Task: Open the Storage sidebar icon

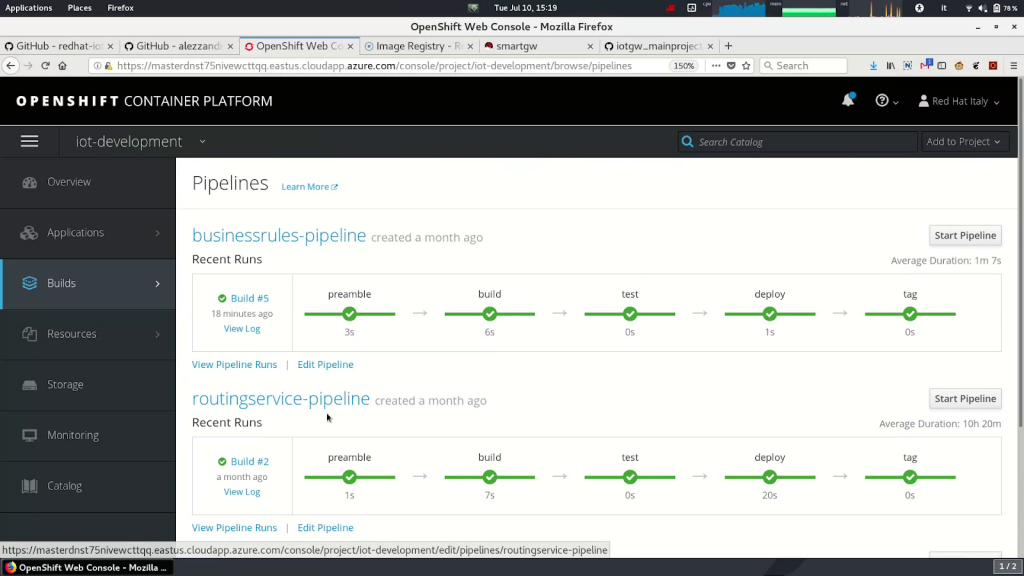Action: [x=29, y=385]
